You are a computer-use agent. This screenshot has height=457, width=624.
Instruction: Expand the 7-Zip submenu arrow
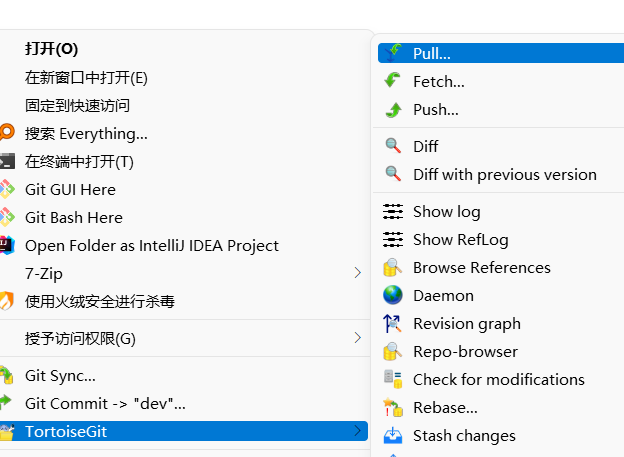pyautogui.click(x=357, y=273)
